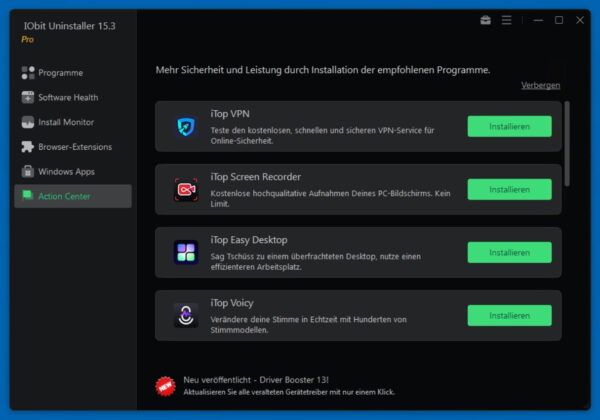Screen dimensions: 600x420
Task: Click the iTop Screen Recorder title
Action: [x=256, y=177]
